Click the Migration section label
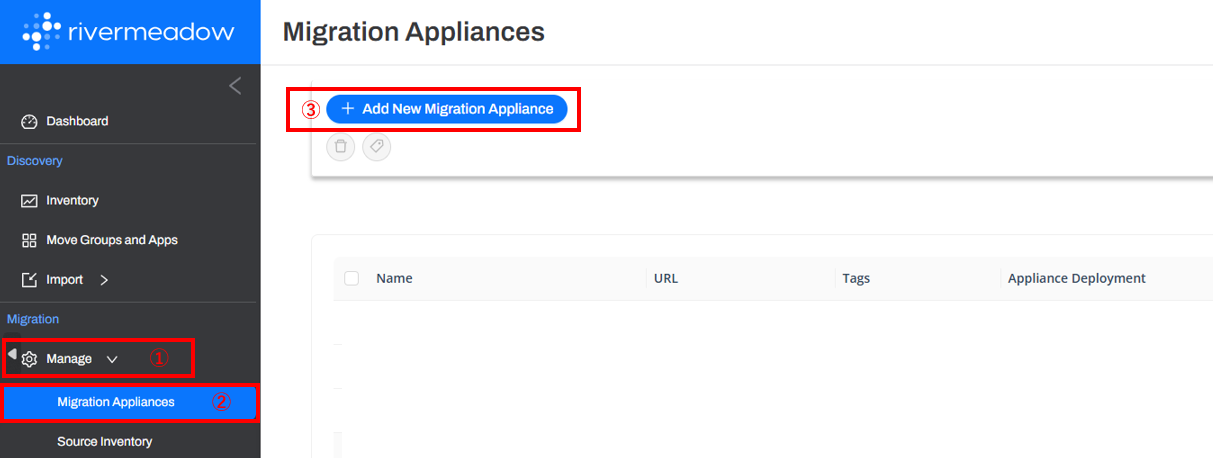Screen dimensions: 1213x458 (x=33, y=319)
